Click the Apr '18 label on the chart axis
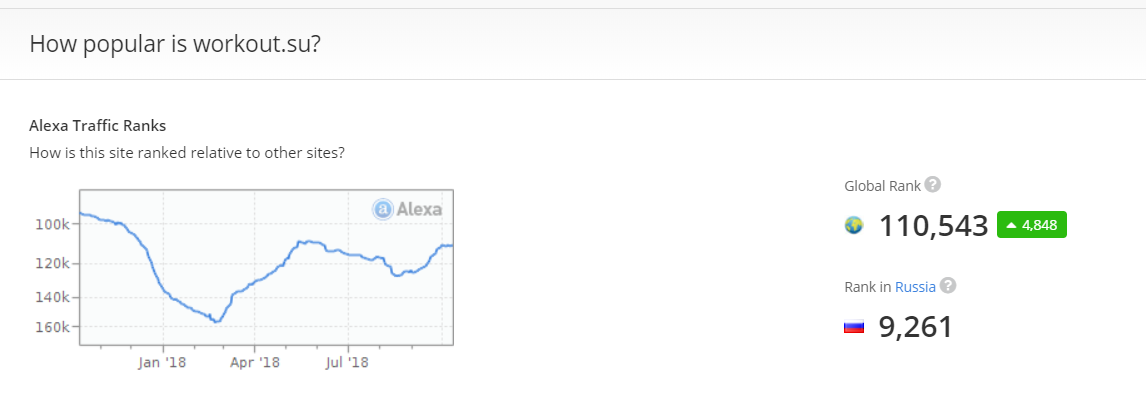The image size is (1146, 415). 255,363
